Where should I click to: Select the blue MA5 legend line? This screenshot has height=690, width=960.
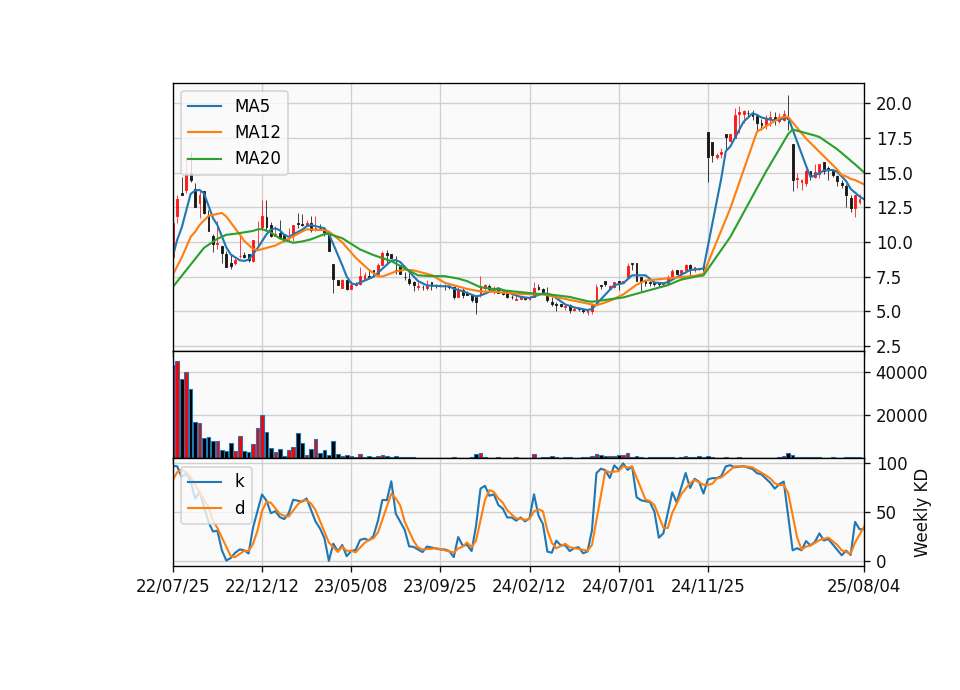(204, 107)
